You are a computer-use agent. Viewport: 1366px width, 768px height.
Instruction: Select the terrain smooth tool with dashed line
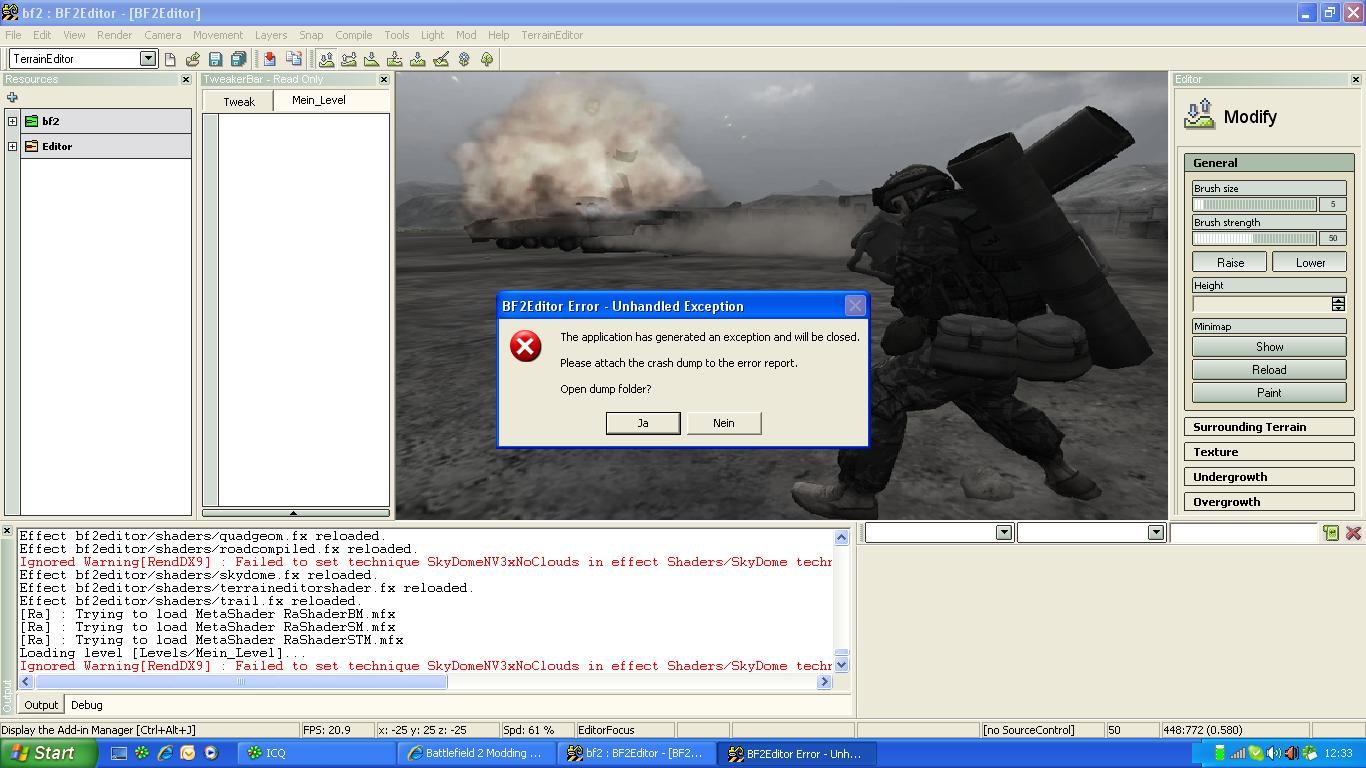tap(395, 59)
